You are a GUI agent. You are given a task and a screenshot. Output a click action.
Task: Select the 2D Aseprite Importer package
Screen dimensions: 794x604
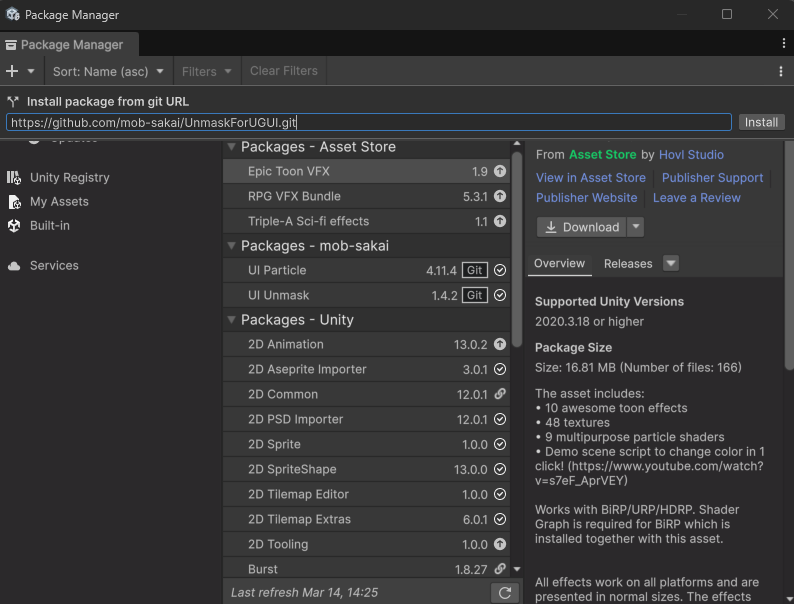pyautogui.click(x=366, y=370)
